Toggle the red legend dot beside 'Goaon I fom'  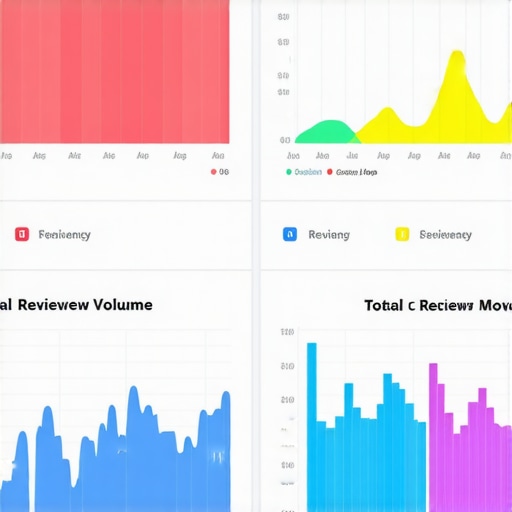[x=330, y=172]
